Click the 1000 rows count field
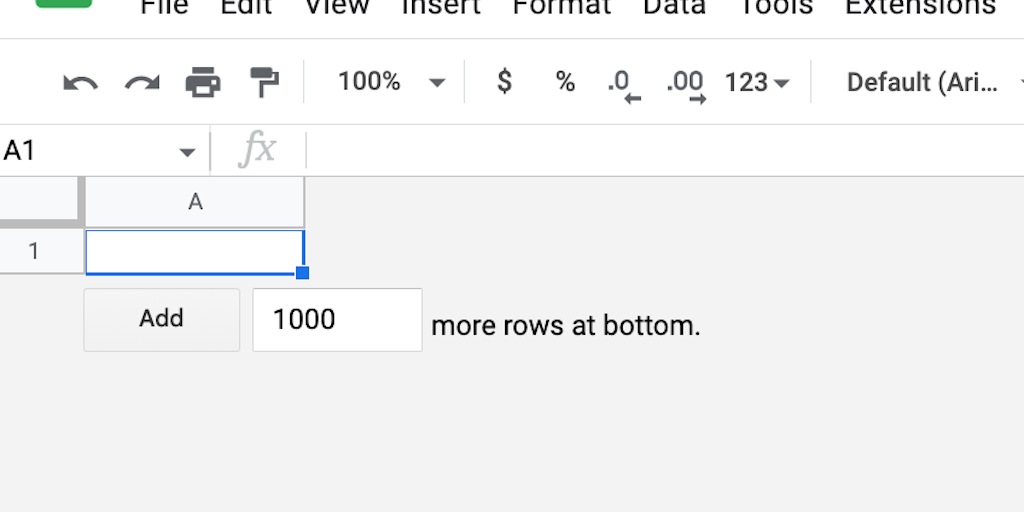Viewport: 1024px width, 512px height. pyautogui.click(x=336, y=320)
